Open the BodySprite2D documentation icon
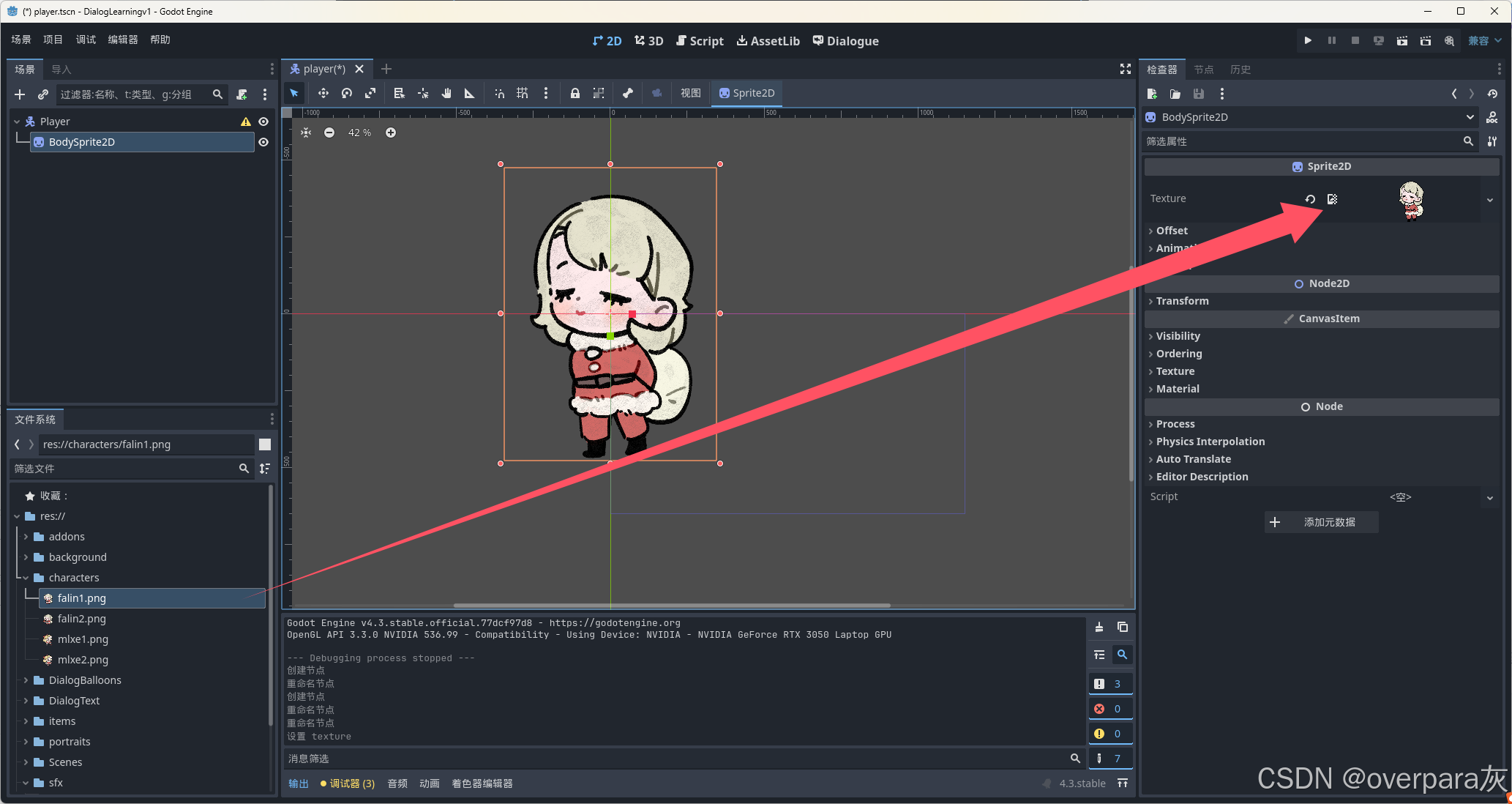Viewport: 1512px width, 804px height. click(1492, 117)
